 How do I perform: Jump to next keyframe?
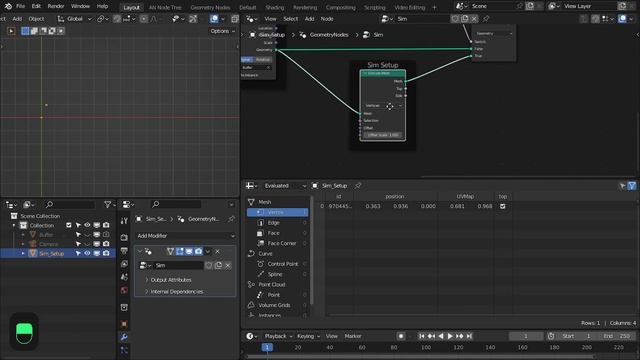(x=460, y=336)
